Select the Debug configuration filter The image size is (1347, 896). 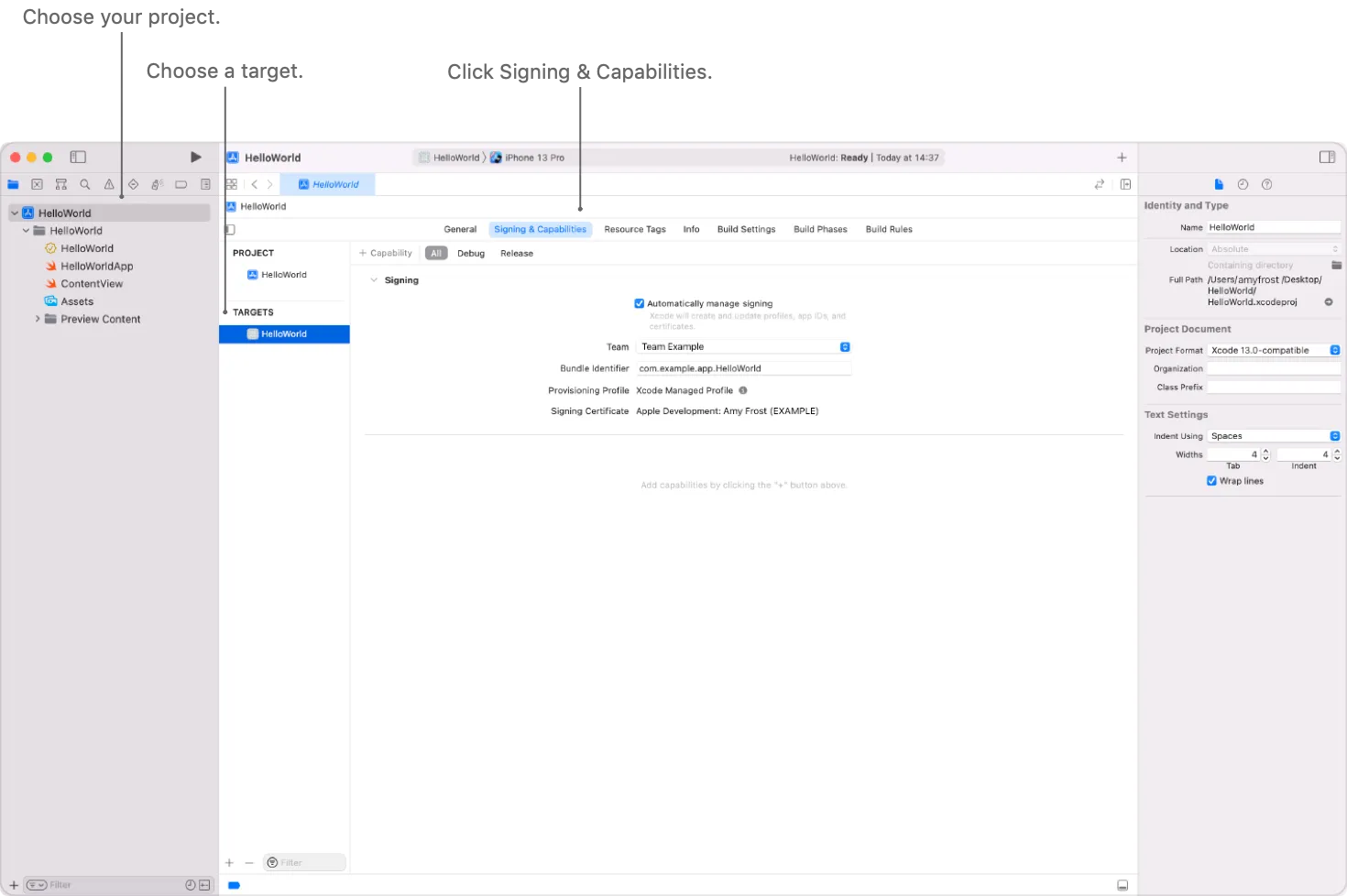click(x=471, y=253)
